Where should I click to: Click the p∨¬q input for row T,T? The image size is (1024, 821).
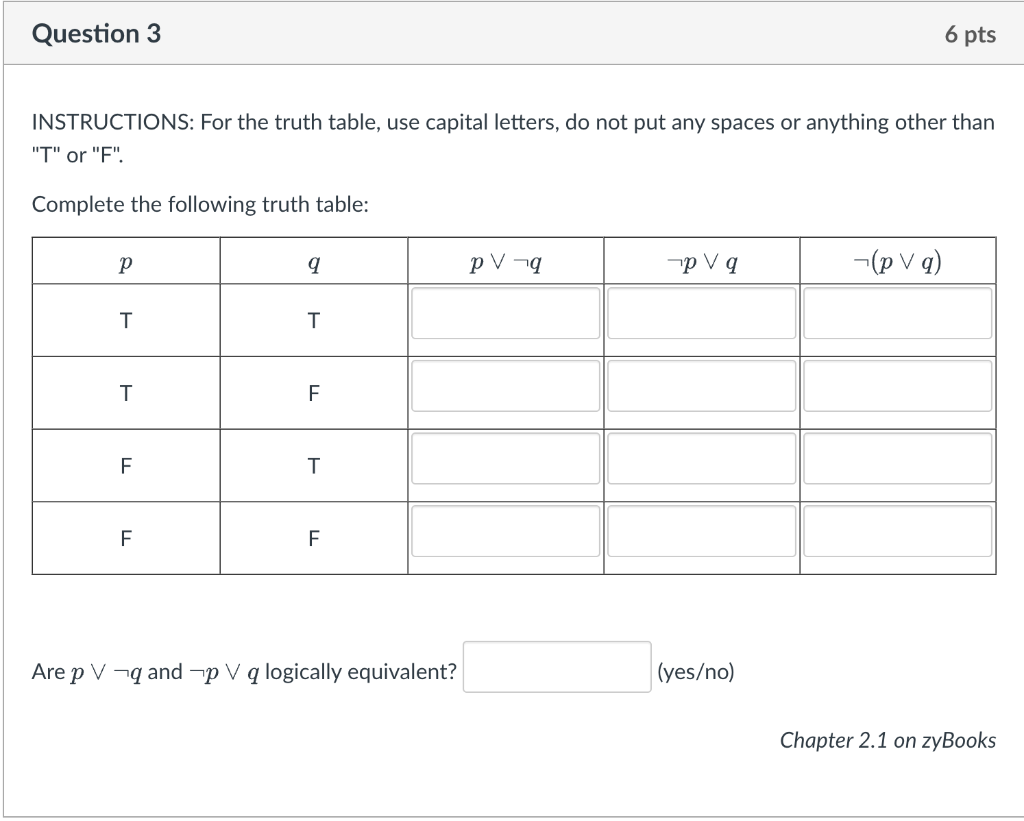(x=505, y=314)
